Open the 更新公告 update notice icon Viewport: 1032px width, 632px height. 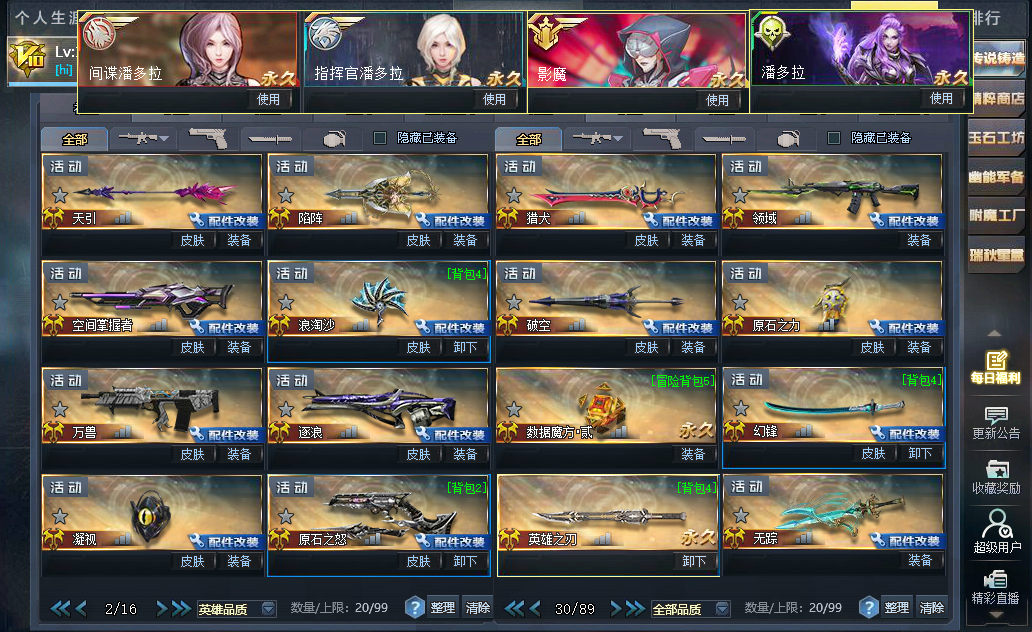point(996,423)
